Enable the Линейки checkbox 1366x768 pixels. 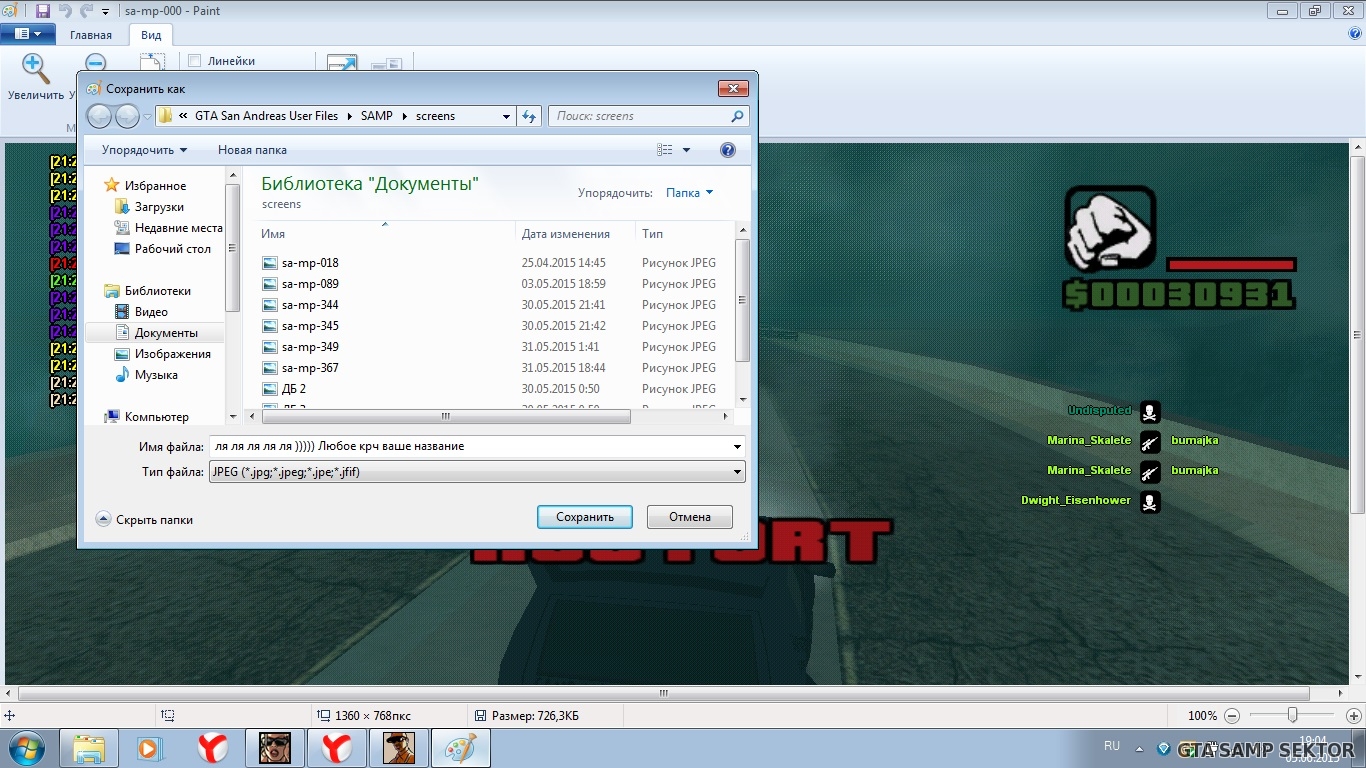pyautogui.click(x=195, y=61)
